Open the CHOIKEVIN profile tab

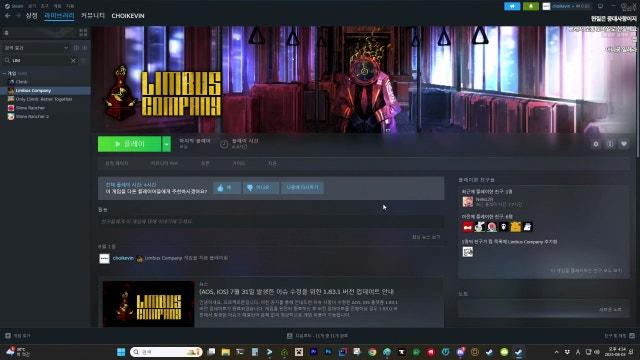click(x=128, y=16)
